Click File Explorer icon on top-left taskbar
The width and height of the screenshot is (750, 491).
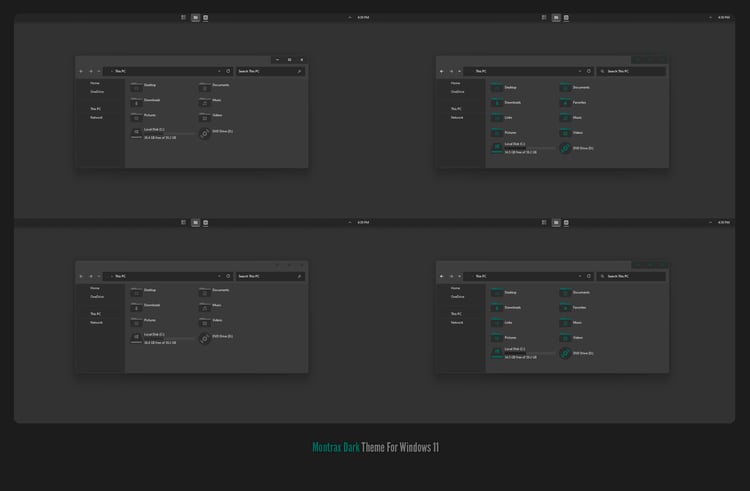coord(195,18)
